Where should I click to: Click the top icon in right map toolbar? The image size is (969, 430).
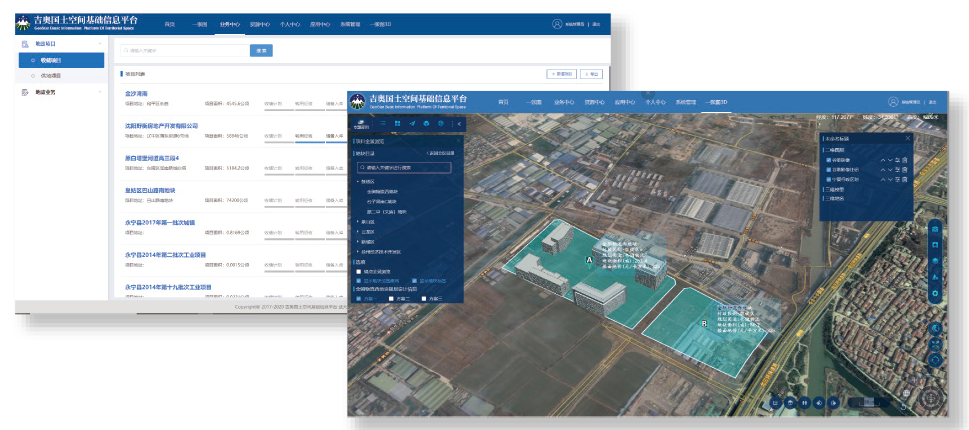click(x=934, y=230)
